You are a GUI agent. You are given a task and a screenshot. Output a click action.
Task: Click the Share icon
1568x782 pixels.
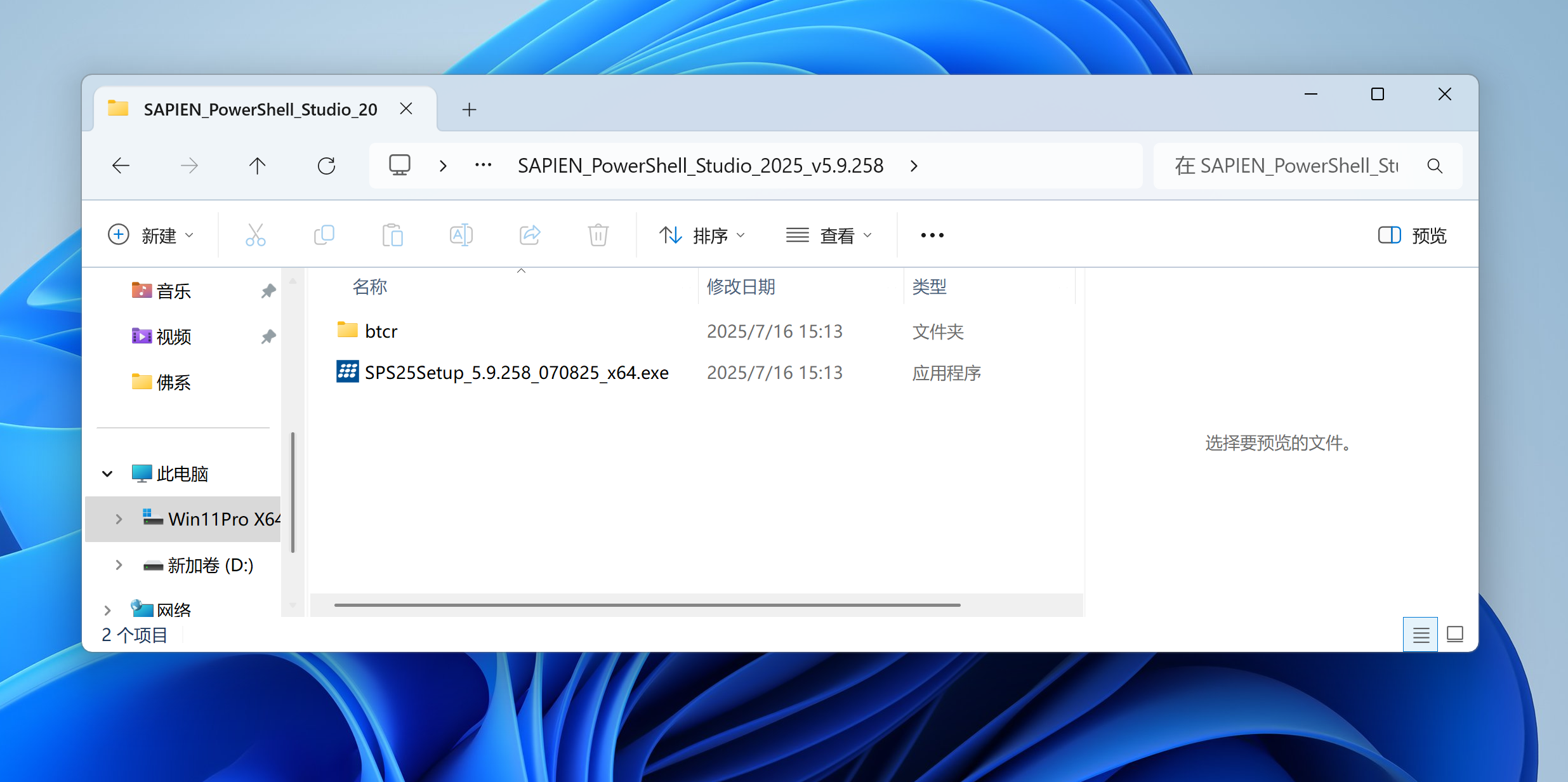pos(530,235)
